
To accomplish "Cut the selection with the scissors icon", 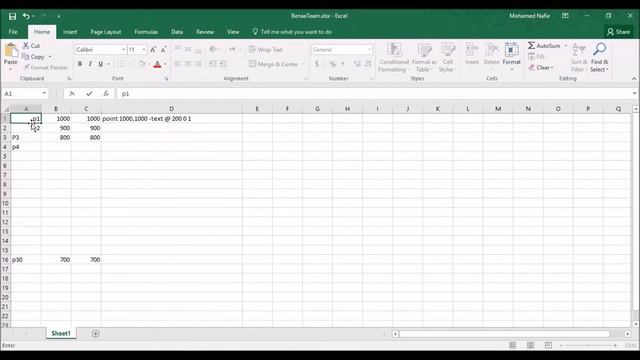I will tap(31, 46).
